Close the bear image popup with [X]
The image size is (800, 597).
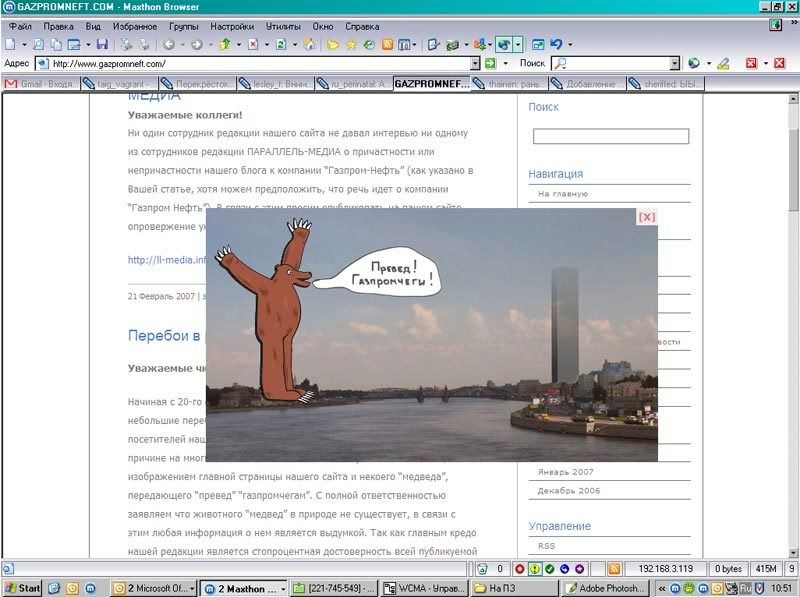646,217
